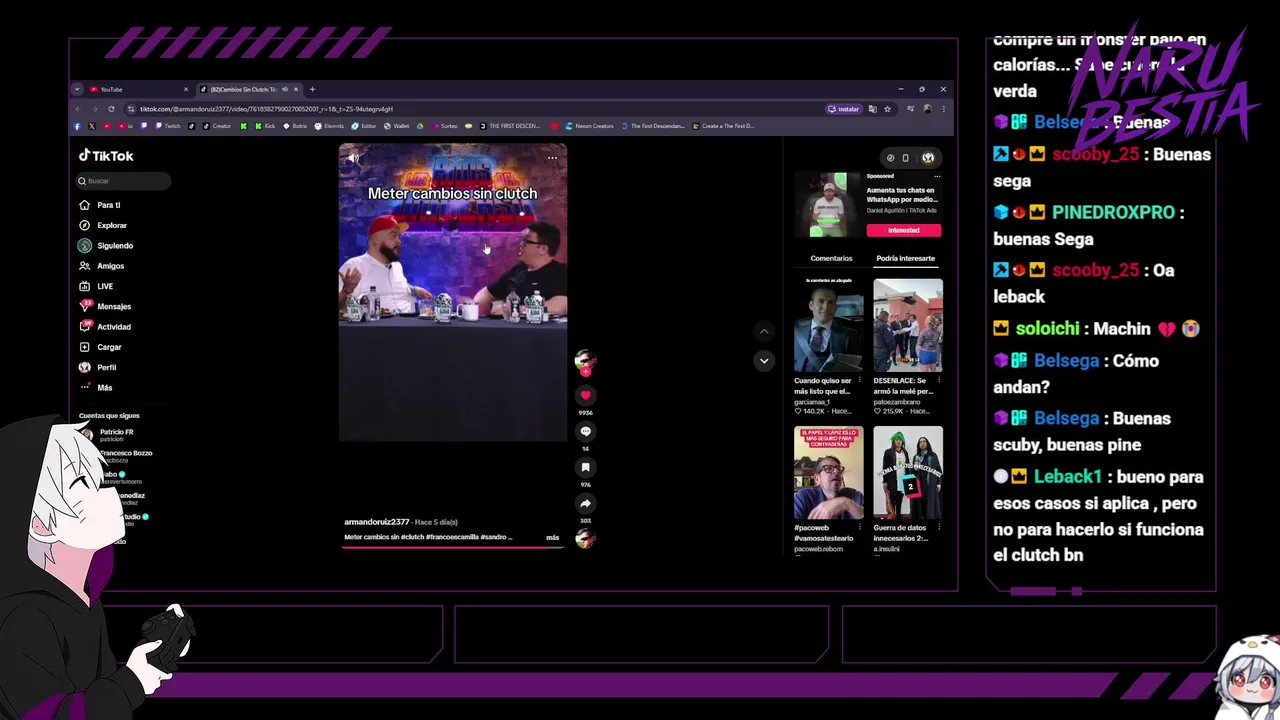Click the top-right profile avatar icon
1280x720 pixels.
pos(928,158)
